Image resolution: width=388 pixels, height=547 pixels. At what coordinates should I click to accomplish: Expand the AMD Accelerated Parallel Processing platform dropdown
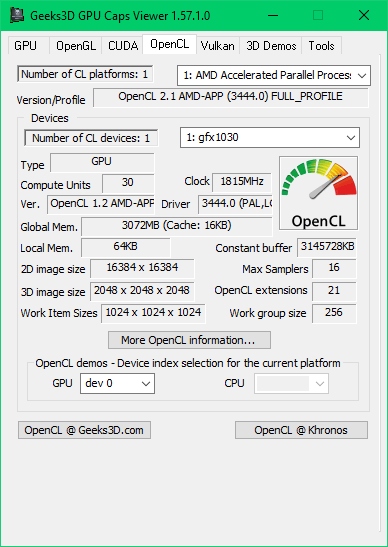click(x=274, y=75)
